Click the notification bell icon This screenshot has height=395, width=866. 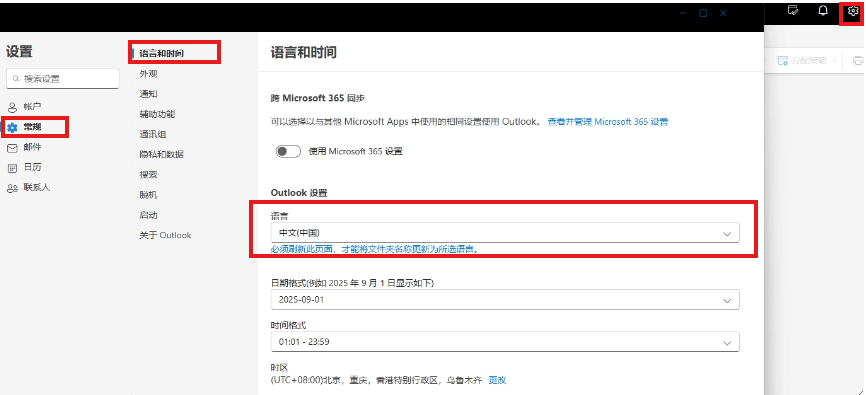point(823,10)
